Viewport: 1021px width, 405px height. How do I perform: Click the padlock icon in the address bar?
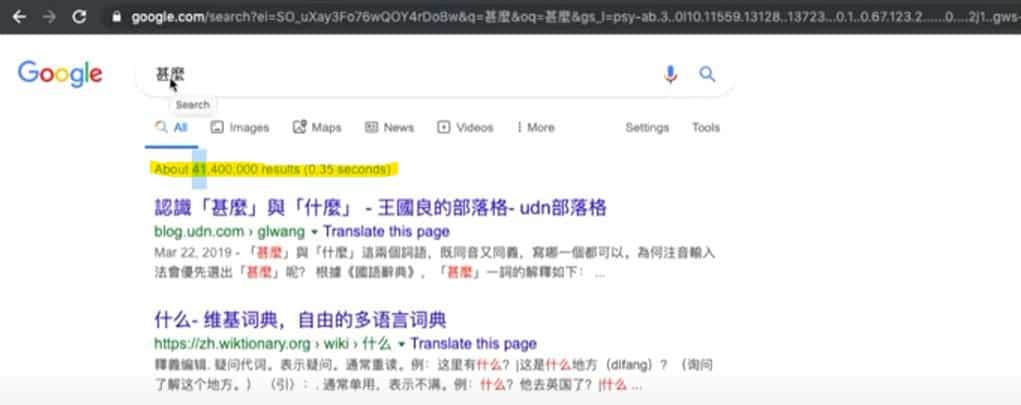pos(117,17)
